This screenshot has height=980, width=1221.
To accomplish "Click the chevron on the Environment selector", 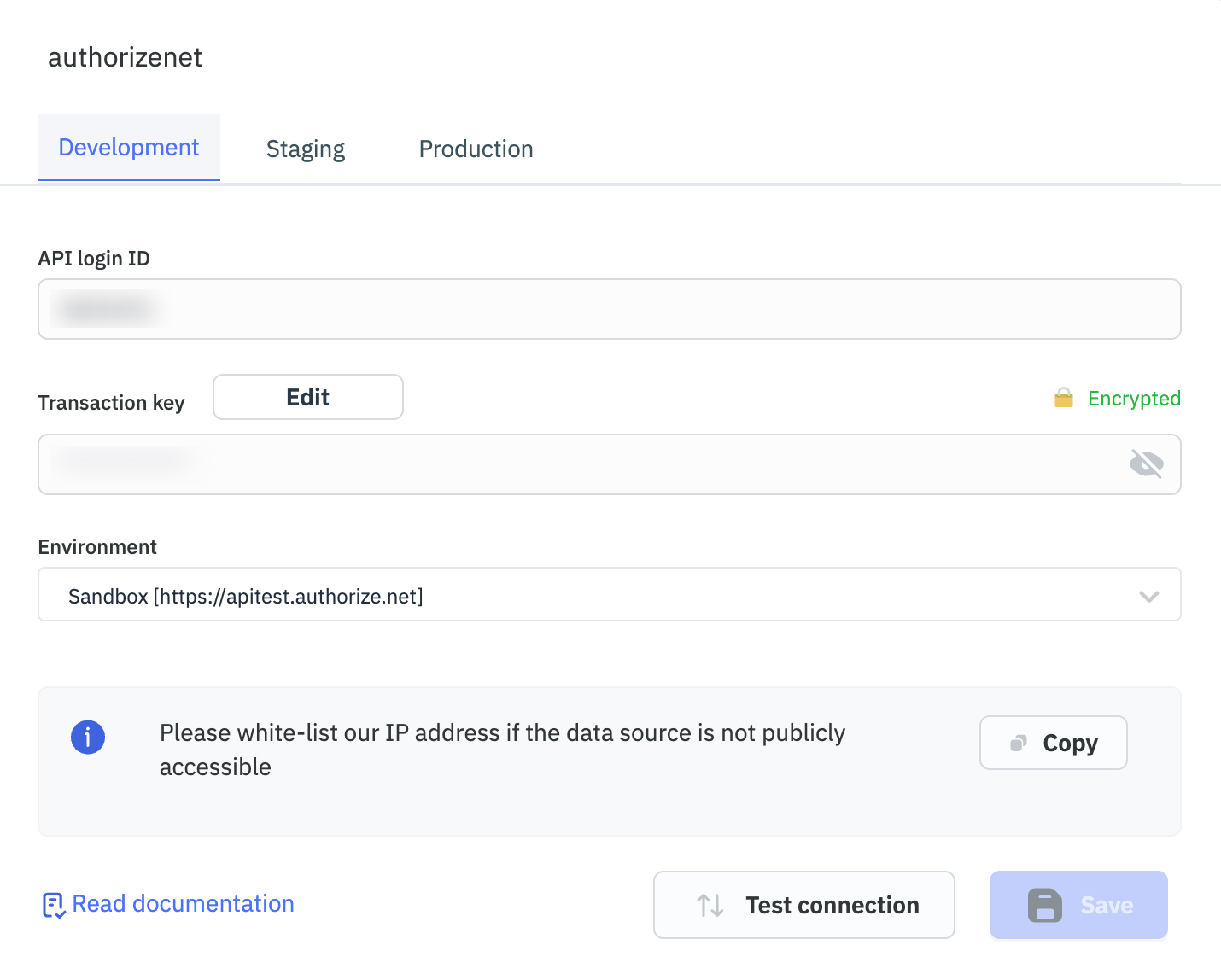I will (x=1148, y=596).
